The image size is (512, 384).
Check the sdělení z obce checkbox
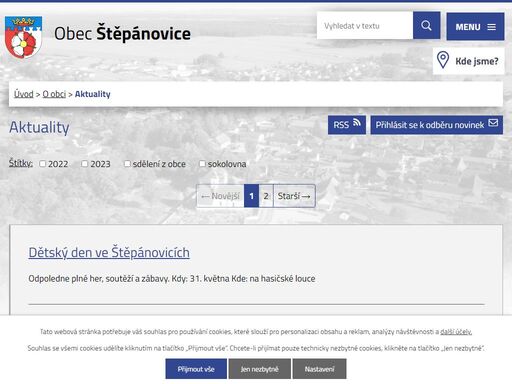[127, 164]
